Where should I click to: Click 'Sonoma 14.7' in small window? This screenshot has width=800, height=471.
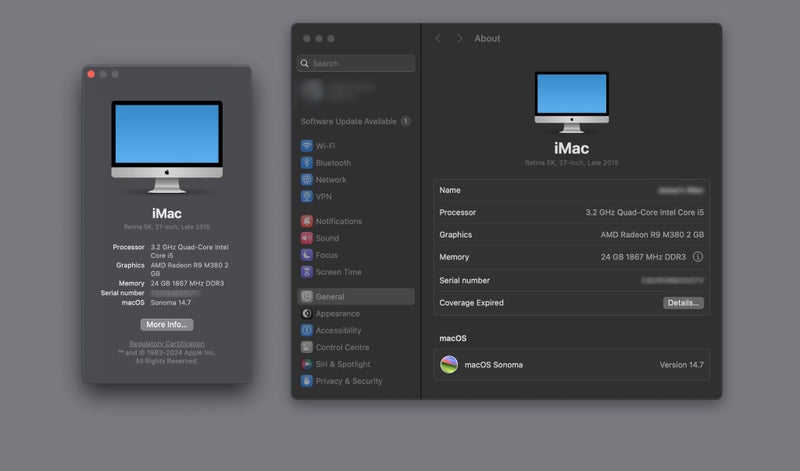(x=170, y=303)
